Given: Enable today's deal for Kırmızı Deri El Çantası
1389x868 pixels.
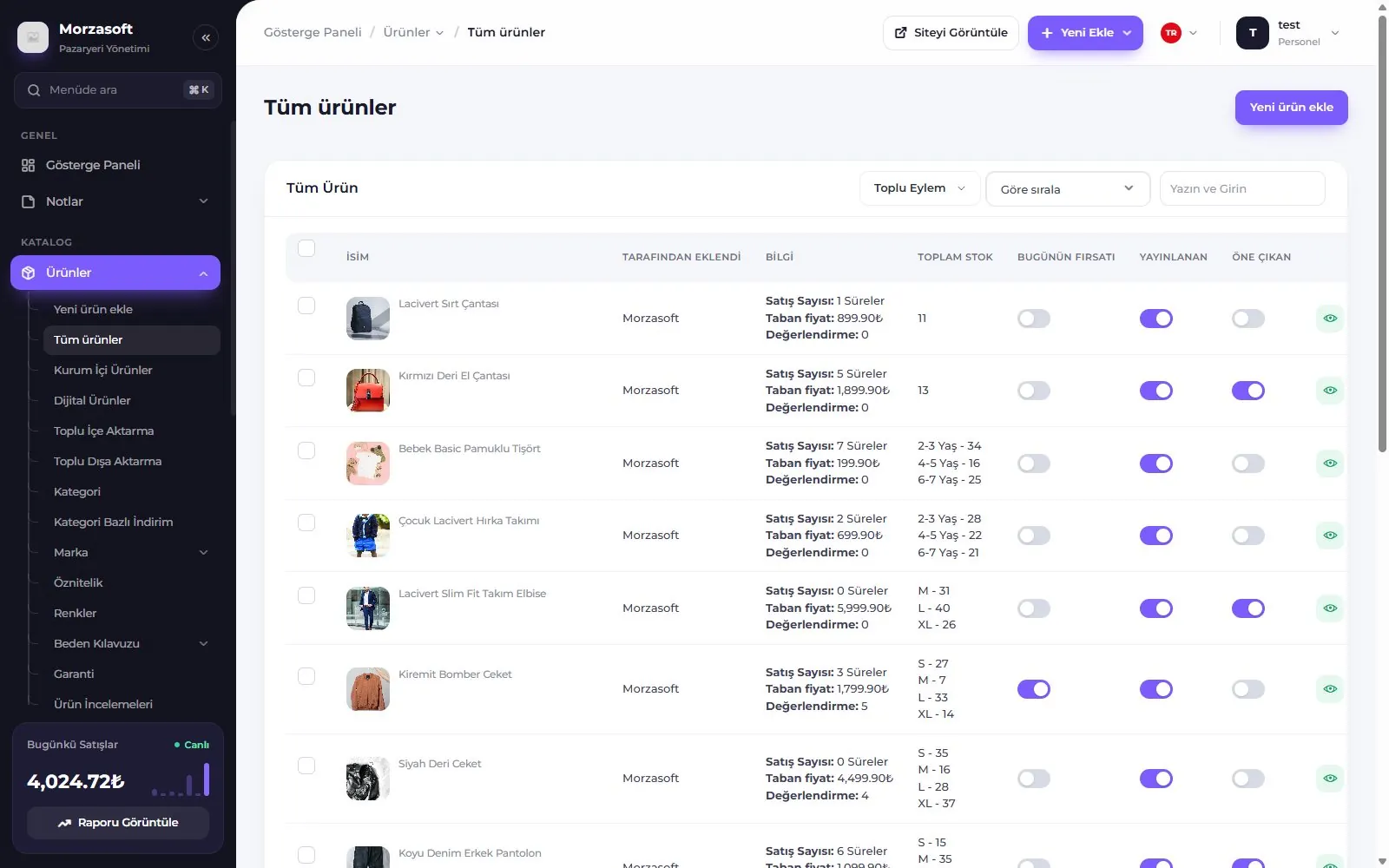Looking at the screenshot, I should click(x=1034, y=391).
